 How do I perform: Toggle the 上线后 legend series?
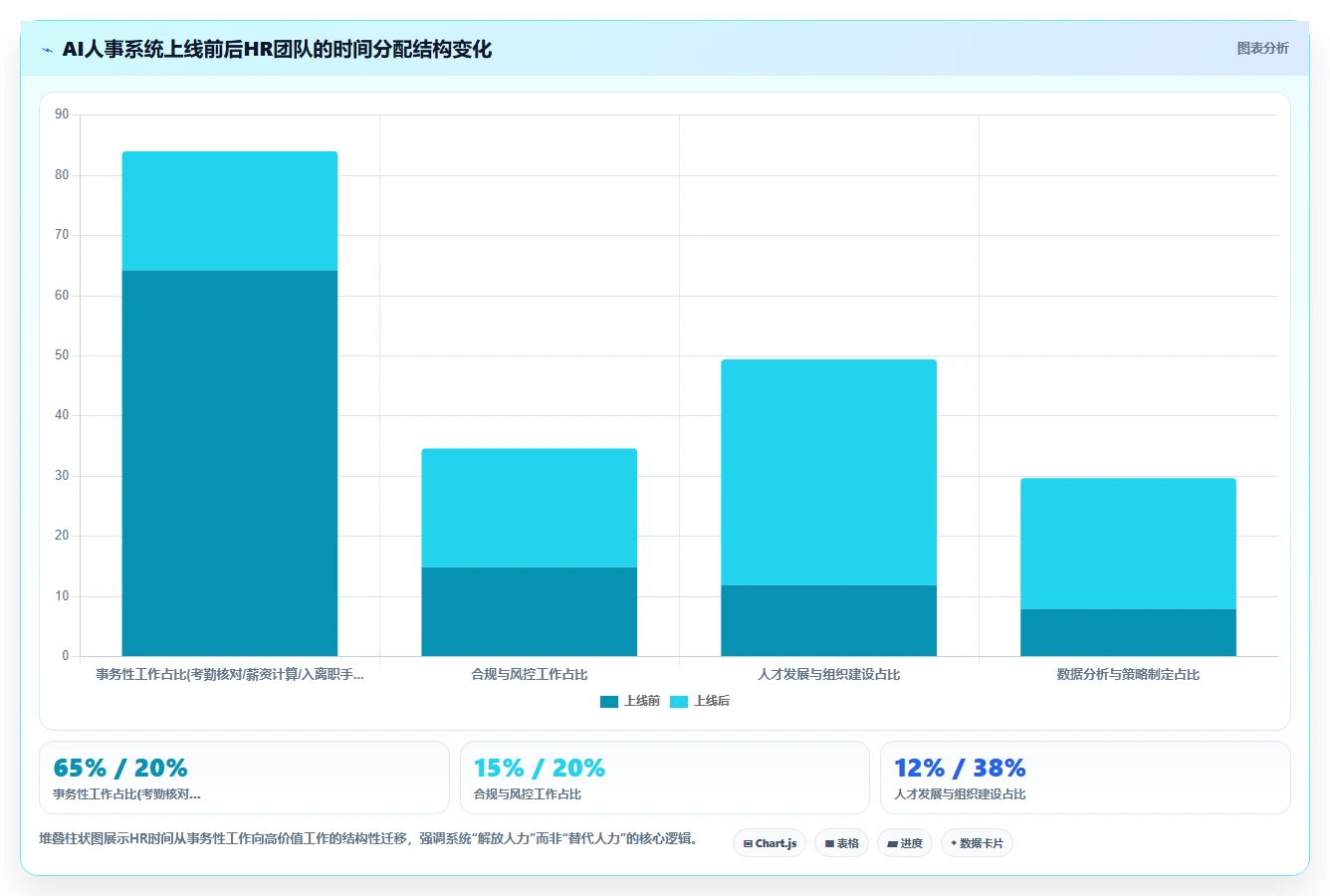[700, 701]
